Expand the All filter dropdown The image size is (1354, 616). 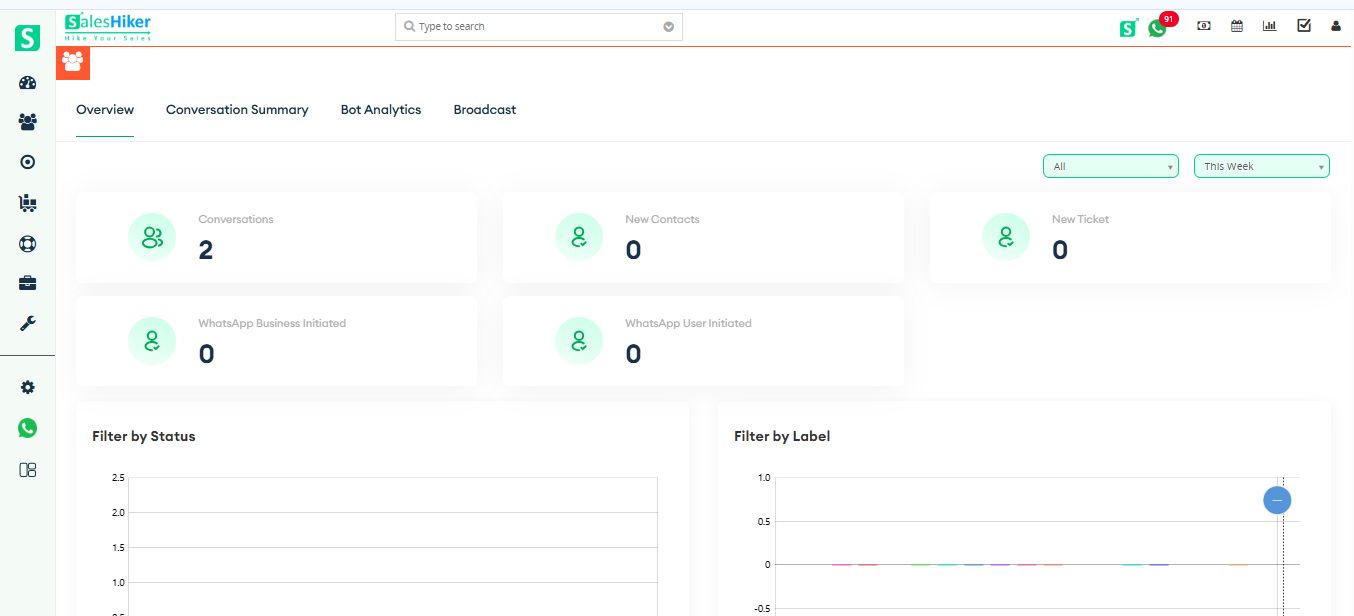pos(1110,166)
